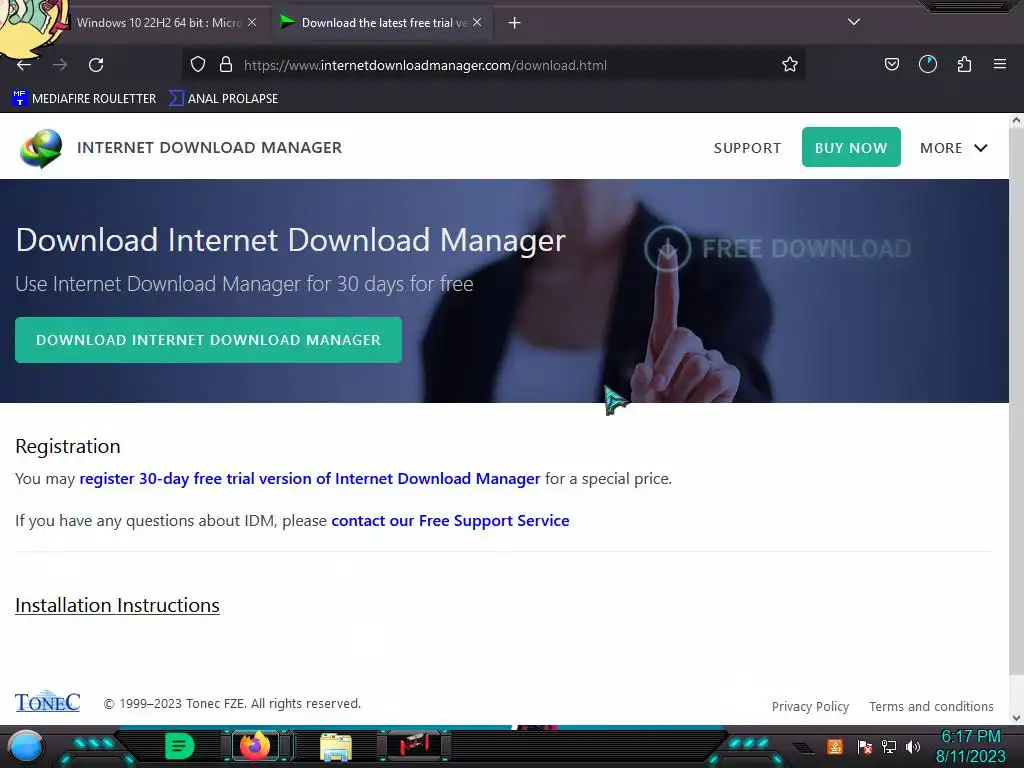Click the clock showing 6:17 PM

tap(970, 737)
